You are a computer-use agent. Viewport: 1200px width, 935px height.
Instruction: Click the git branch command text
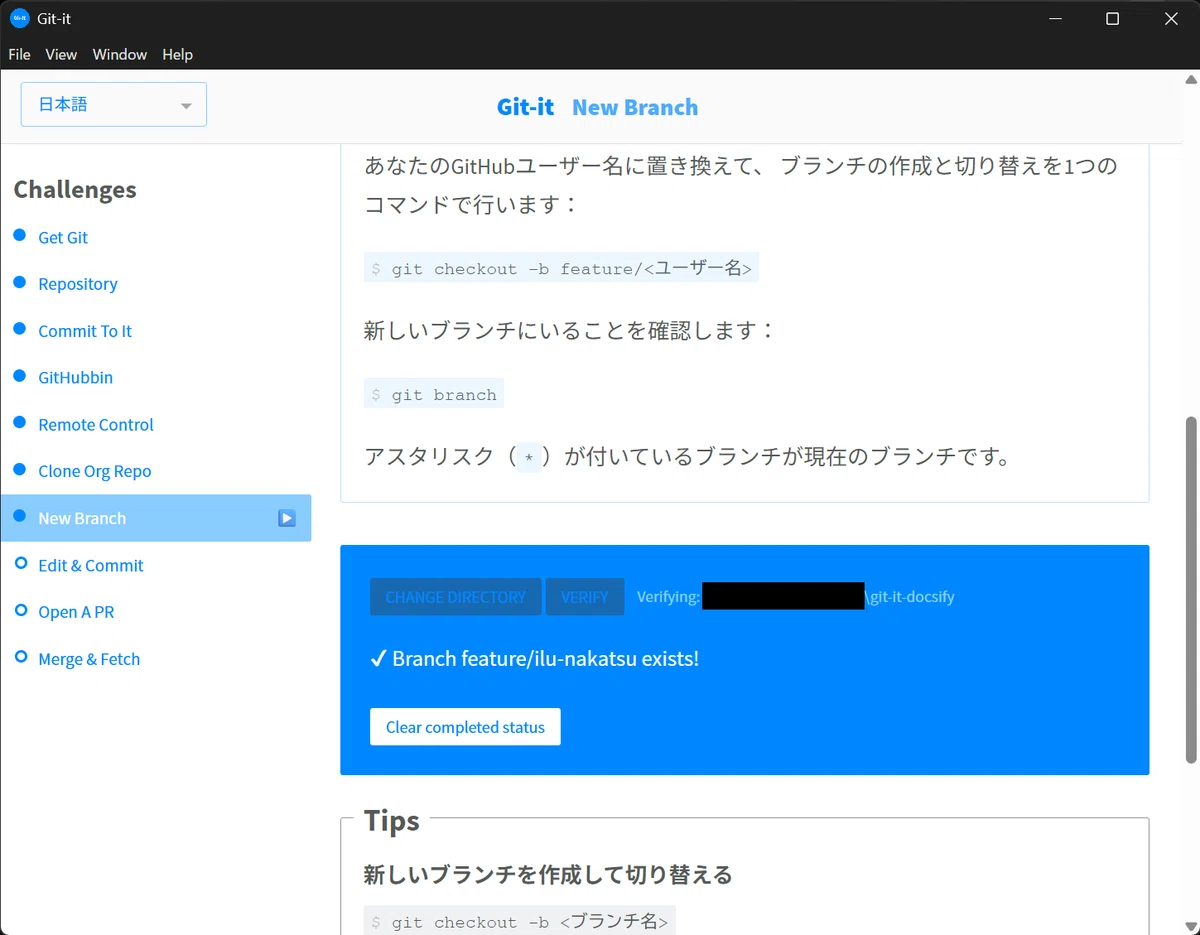point(434,394)
